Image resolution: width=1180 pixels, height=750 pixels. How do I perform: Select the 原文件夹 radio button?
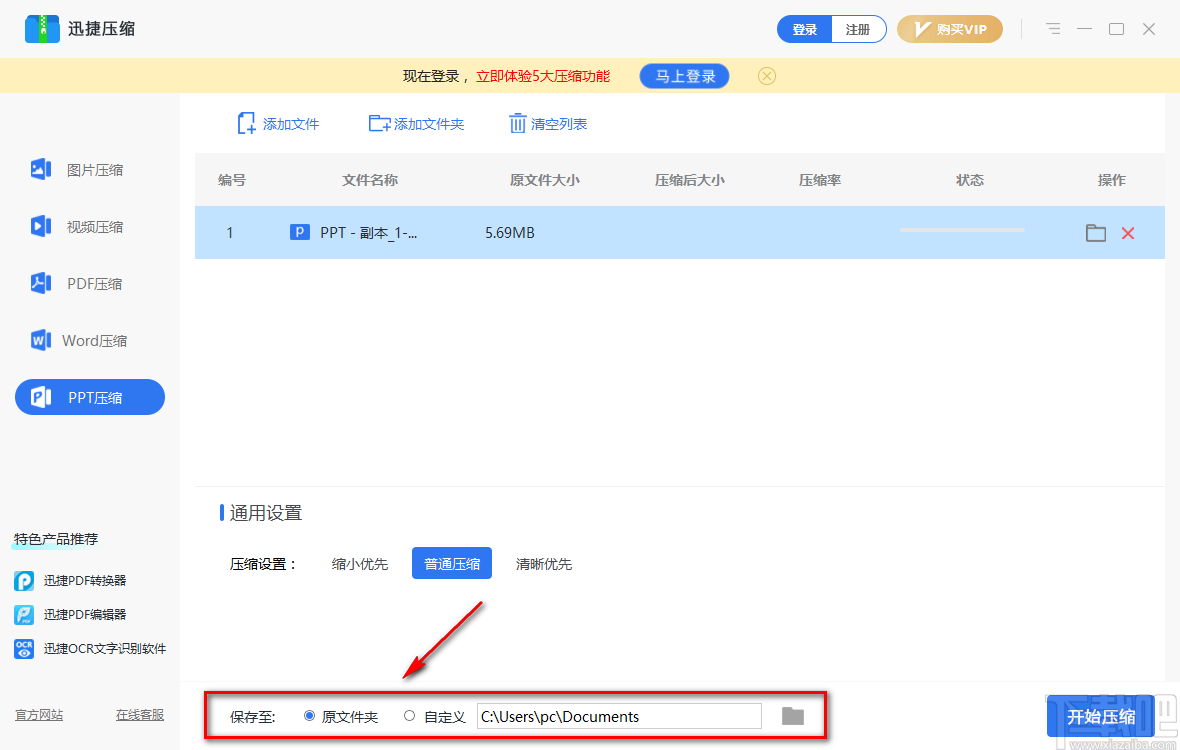point(309,716)
